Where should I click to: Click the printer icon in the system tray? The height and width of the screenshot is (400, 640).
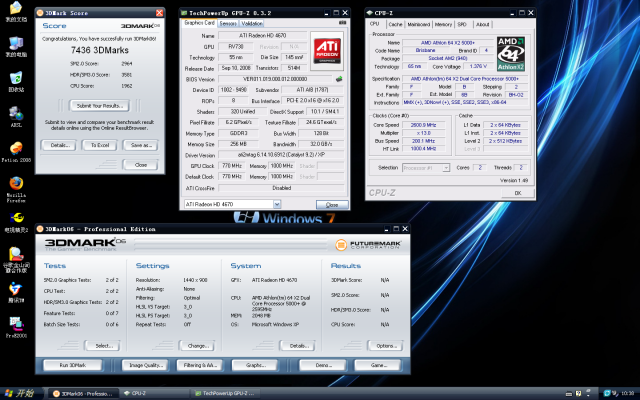pyautogui.click(x=569, y=393)
